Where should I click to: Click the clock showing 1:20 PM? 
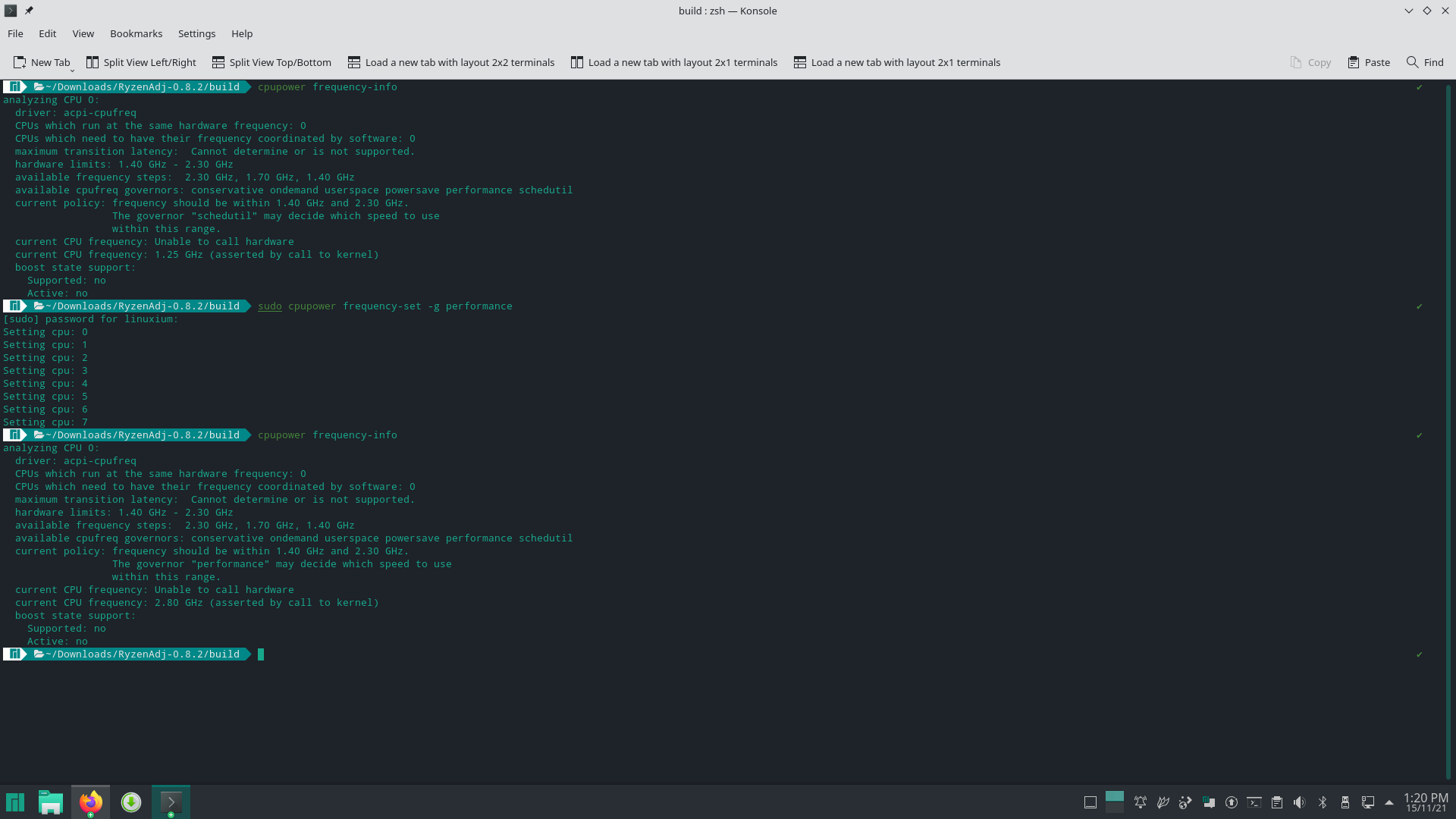coord(1426,802)
